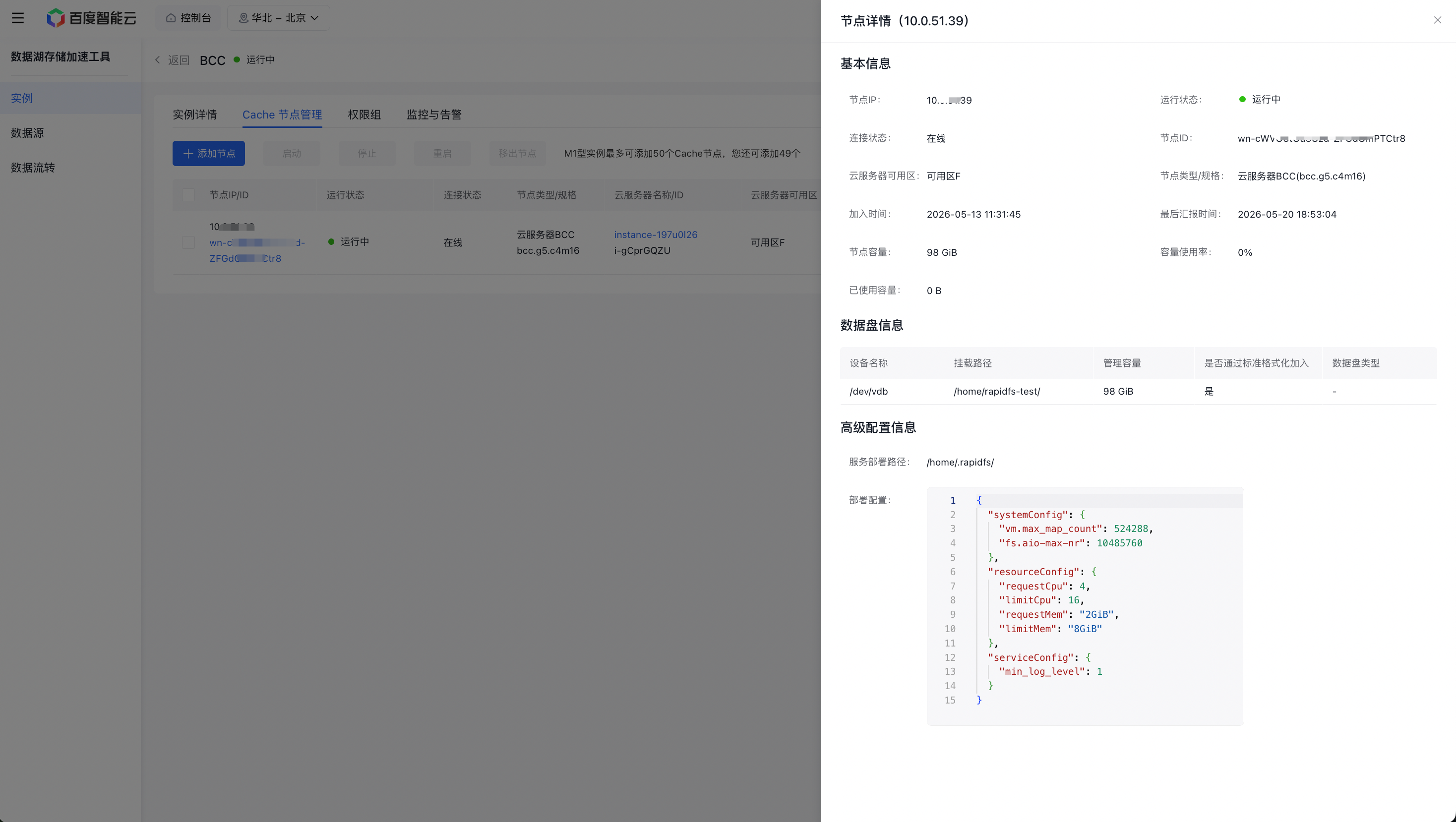Screen dimensions: 1456x822
Task: Click the 98 GiB node capacity value
Action: pos(942,252)
